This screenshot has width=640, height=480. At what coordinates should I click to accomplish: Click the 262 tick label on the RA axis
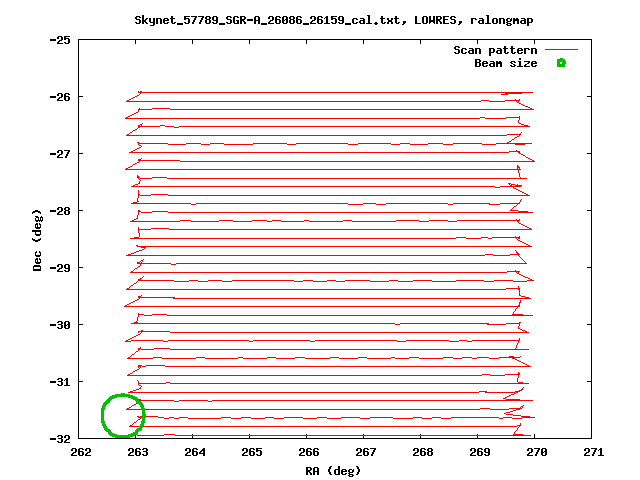(x=81, y=452)
